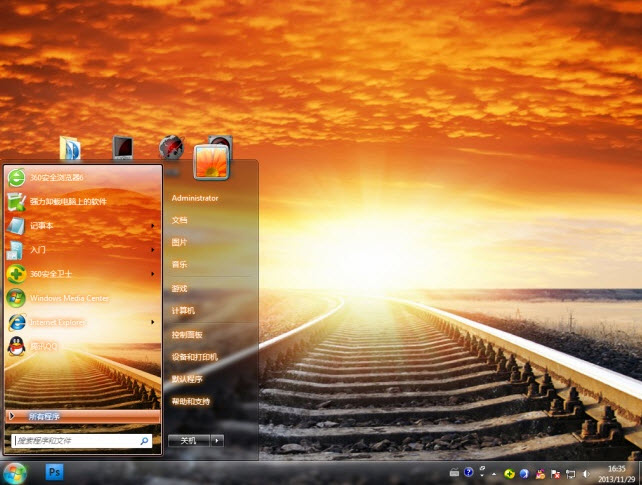Screen dimensions: 642x485
Task: Select the monitor icon on the desktop
Action: [x=123, y=148]
